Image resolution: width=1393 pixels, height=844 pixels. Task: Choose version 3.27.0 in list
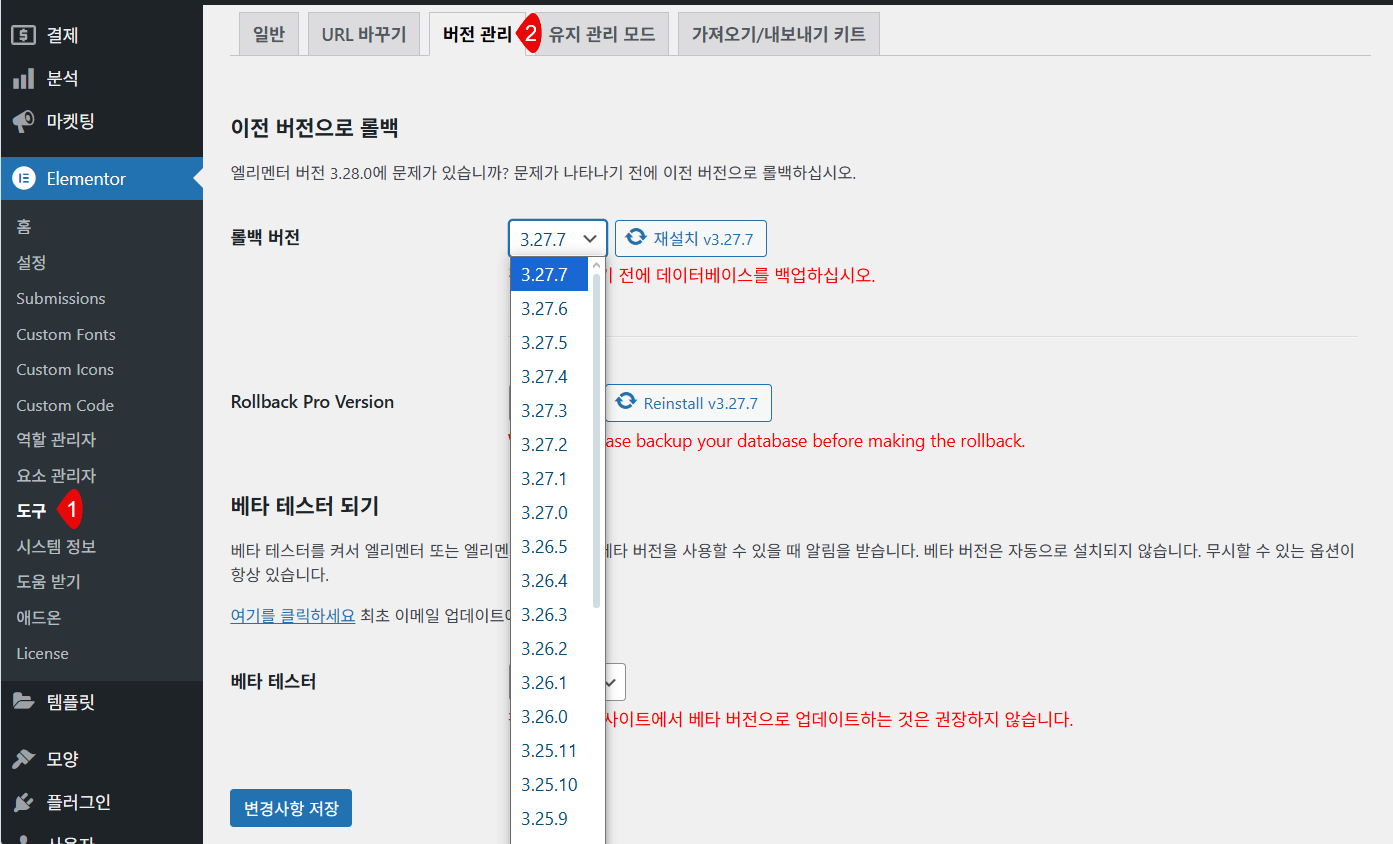(549, 512)
